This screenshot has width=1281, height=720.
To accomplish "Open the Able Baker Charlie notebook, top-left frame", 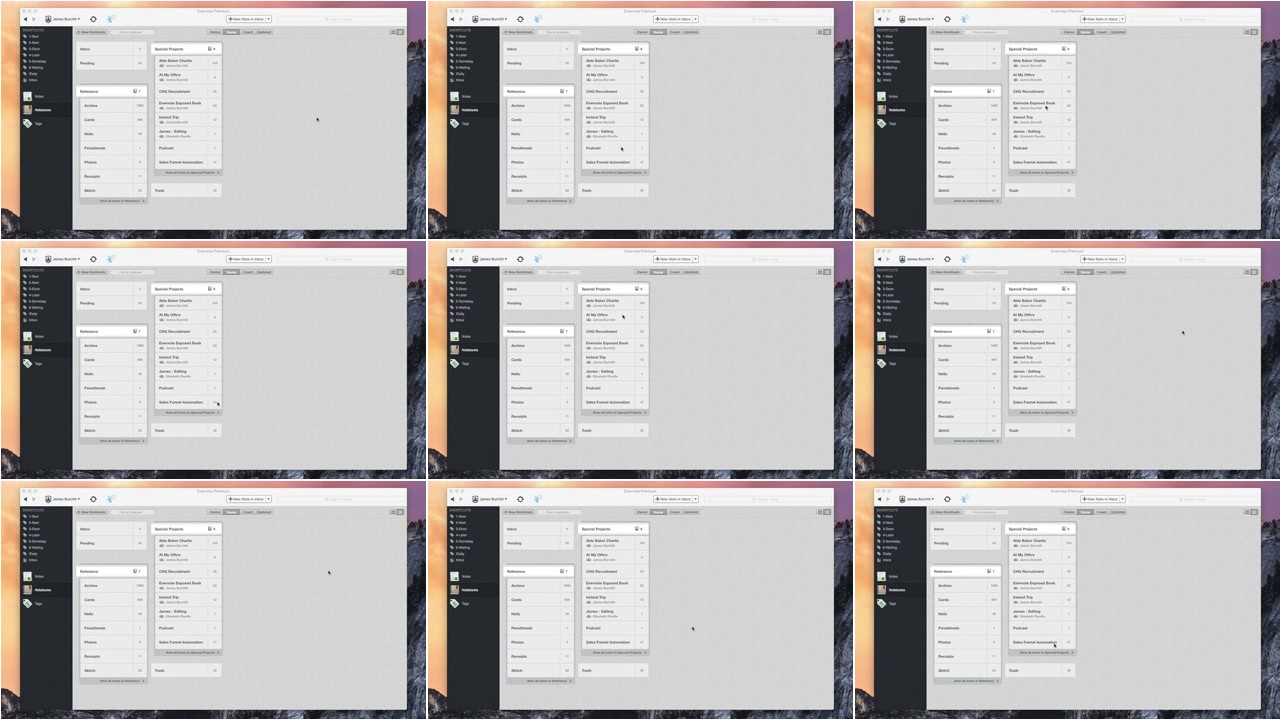I will (187, 63).
